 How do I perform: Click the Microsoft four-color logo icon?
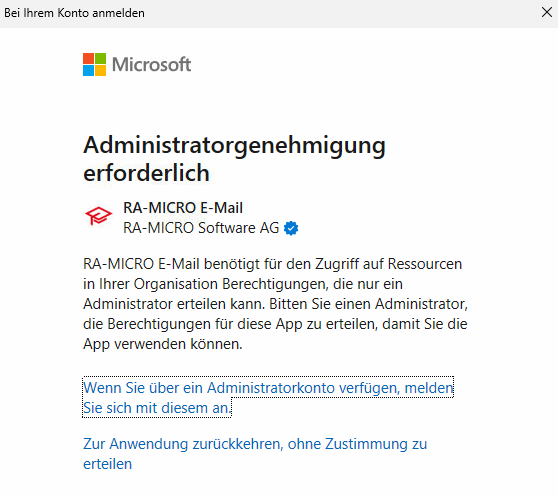coord(94,64)
